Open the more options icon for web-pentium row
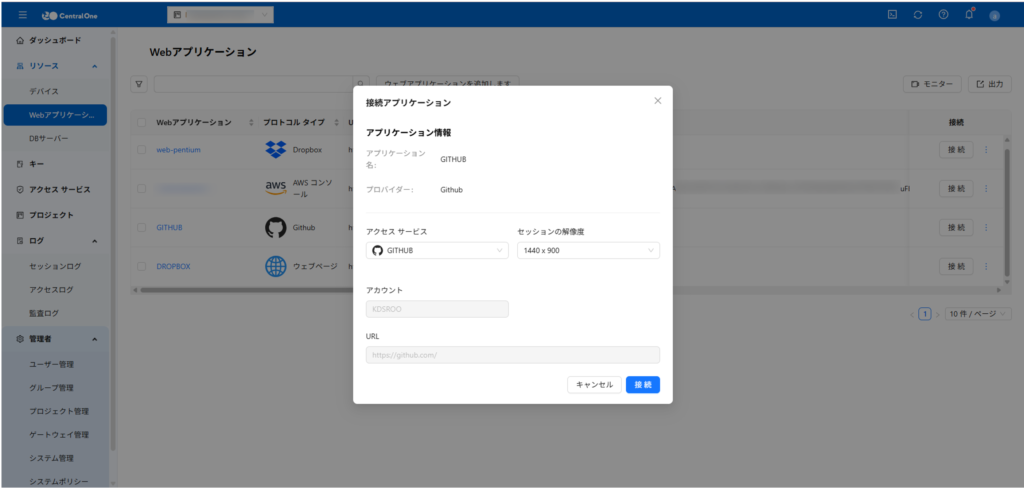1024x488 pixels. pos(986,150)
